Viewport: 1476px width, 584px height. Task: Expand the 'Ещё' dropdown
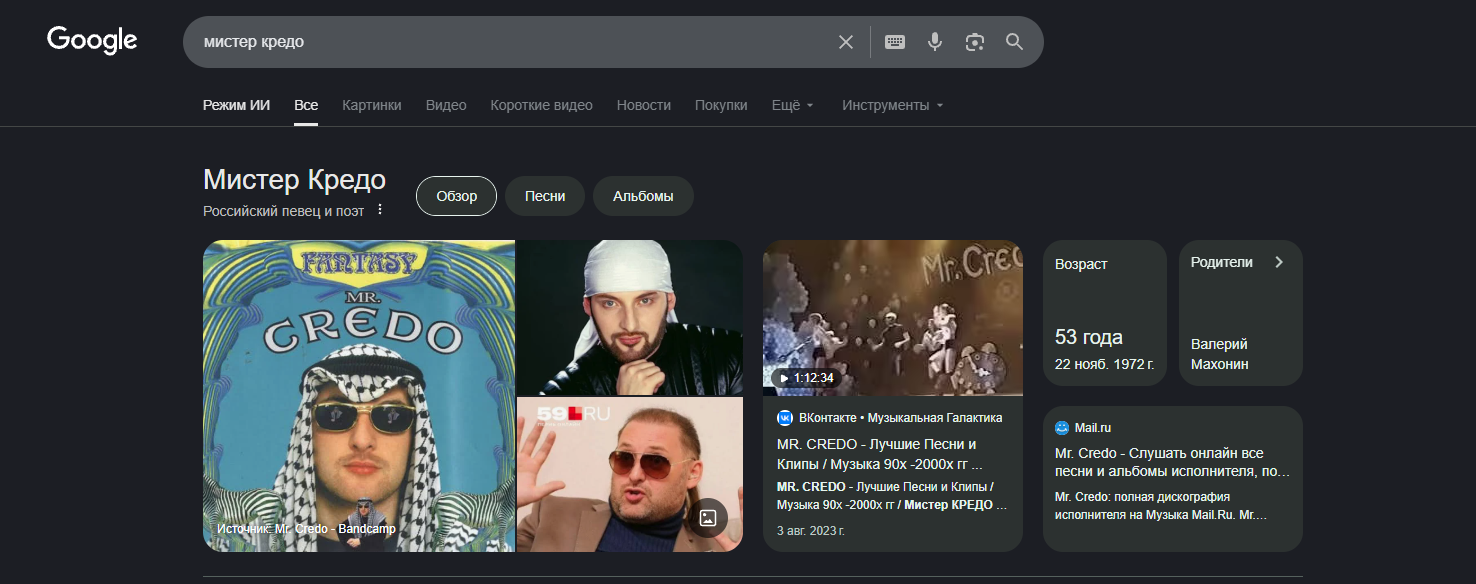point(793,105)
